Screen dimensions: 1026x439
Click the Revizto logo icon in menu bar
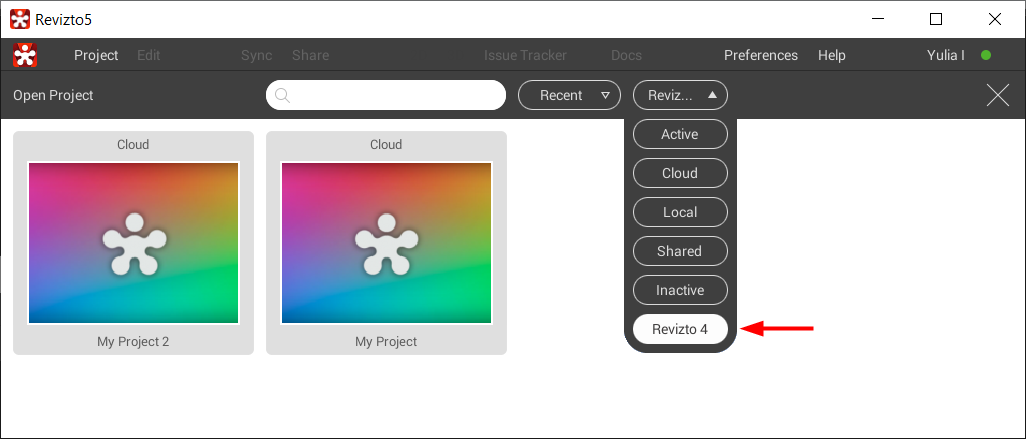click(25, 55)
